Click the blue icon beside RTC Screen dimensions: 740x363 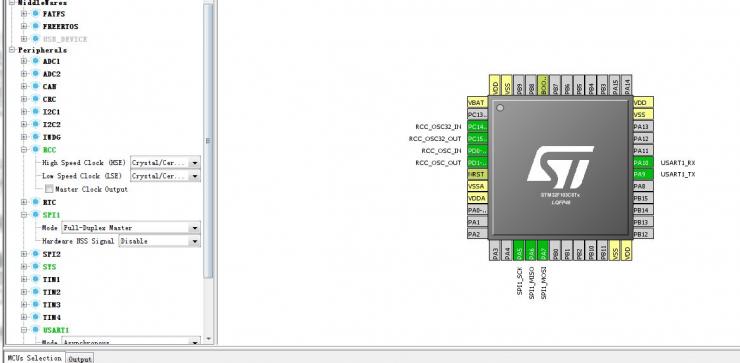(35, 202)
